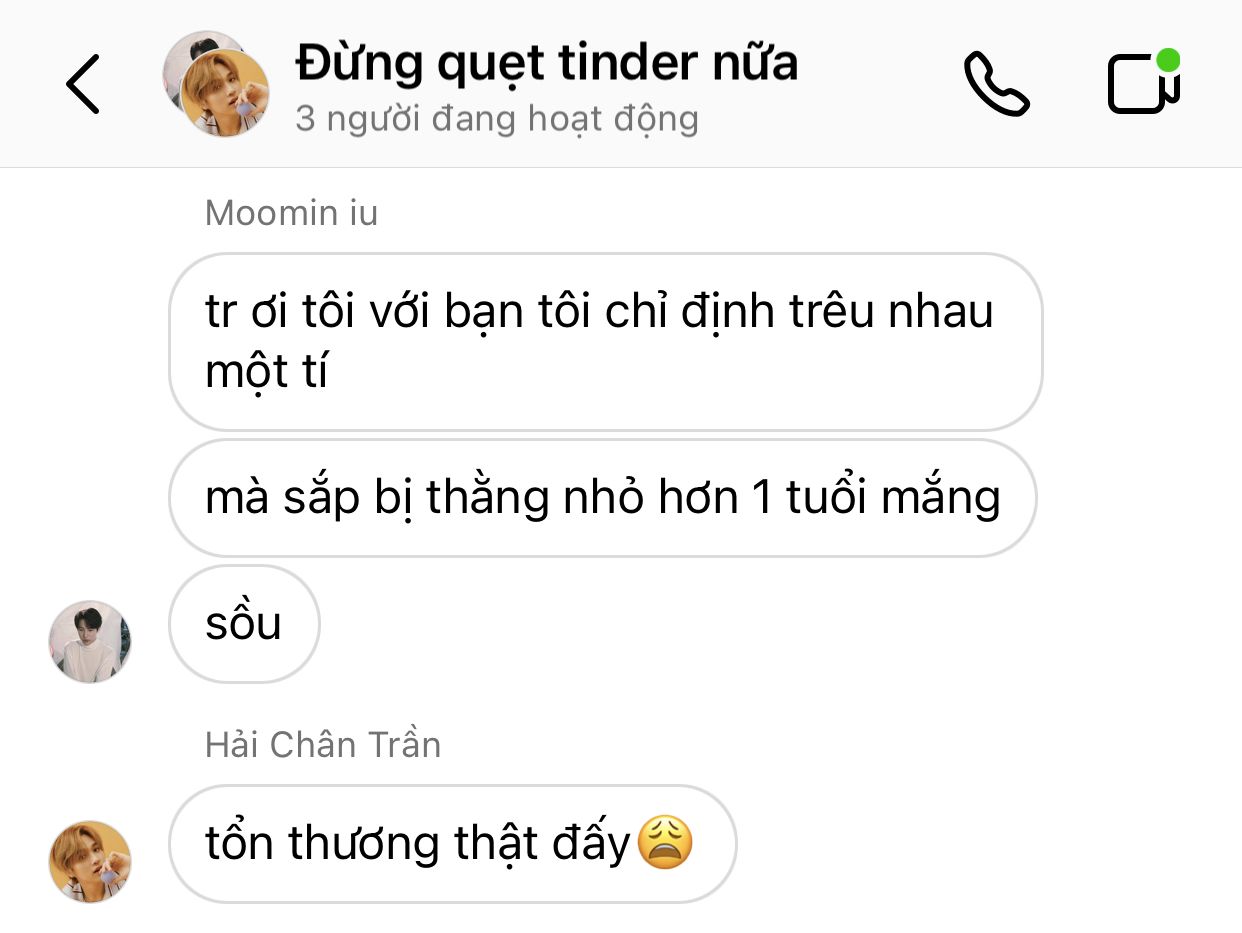The width and height of the screenshot is (1242, 933).
Task: Select the message starting "tr ơi tôi với bạn"
Action: (605, 342)
